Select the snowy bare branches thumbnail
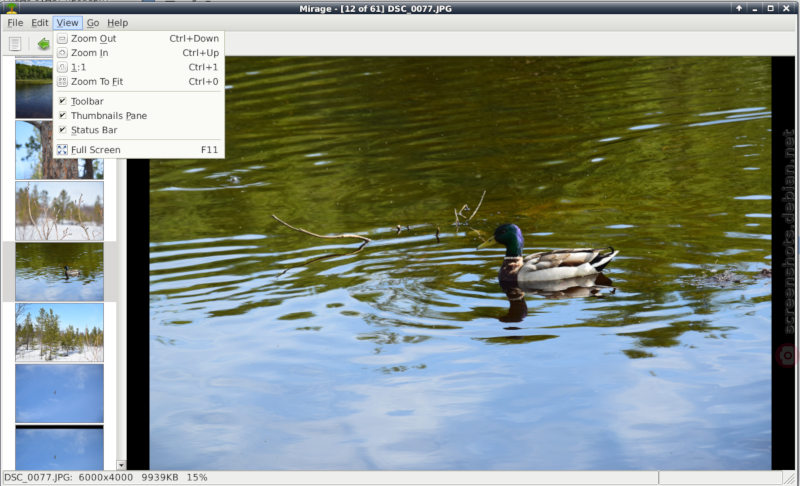Image resolution: width=800 pixels, height=486 pixels. [x=59, y=211]
